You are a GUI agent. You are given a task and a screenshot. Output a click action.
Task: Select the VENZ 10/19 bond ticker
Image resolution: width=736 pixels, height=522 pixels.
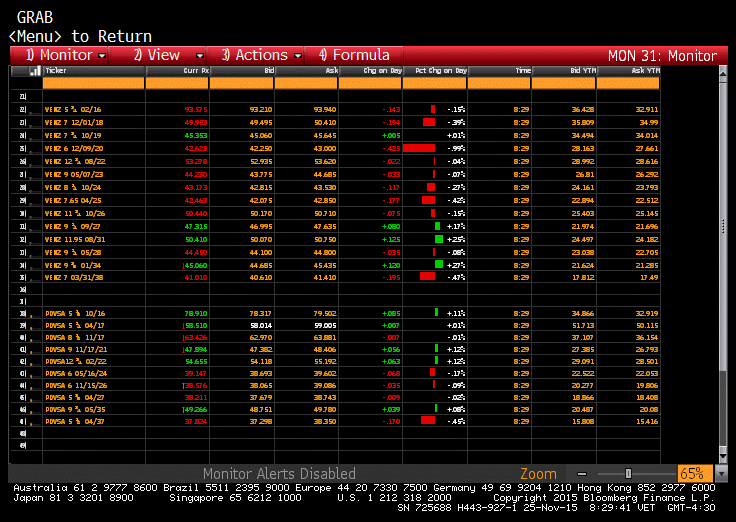click(73, 136)
